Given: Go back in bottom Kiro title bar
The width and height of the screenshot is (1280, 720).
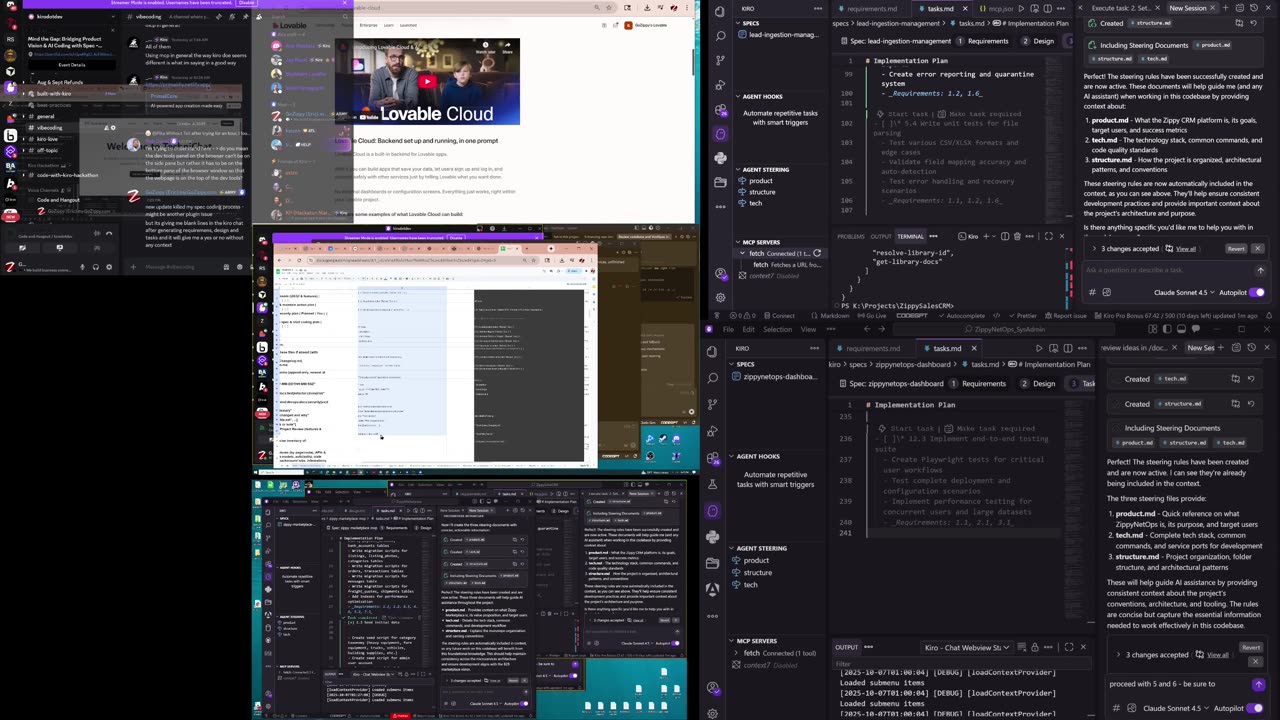Looking at the screenshot, I should (x=867, y=329).
